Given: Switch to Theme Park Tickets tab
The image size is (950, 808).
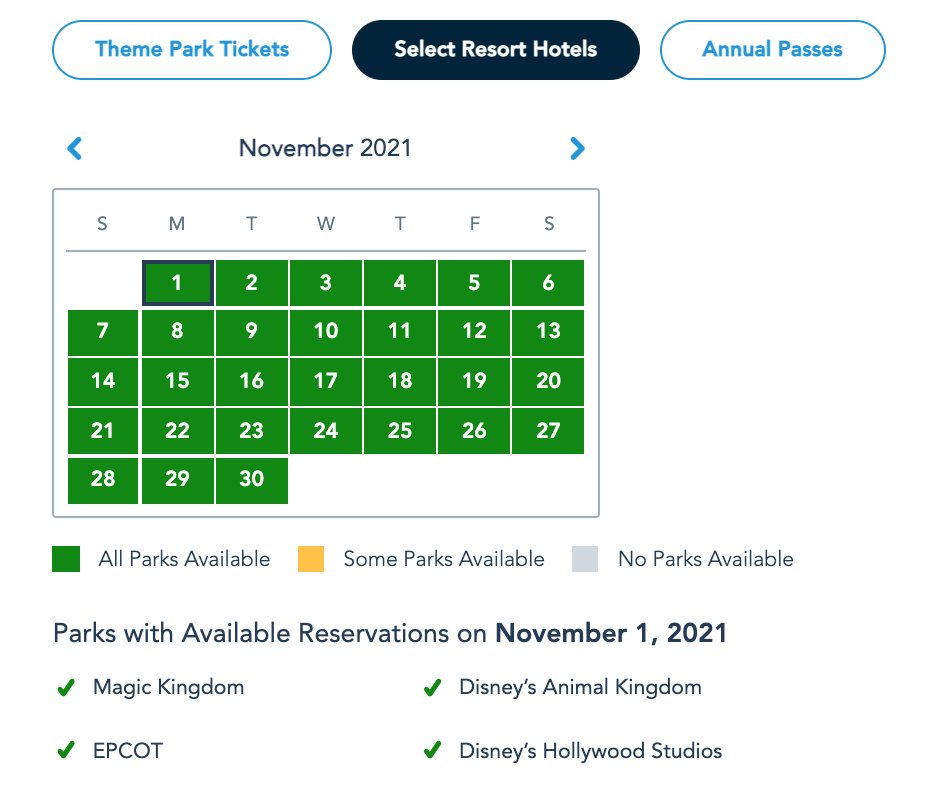Looking at the screenshot, I should coord(192,49).
